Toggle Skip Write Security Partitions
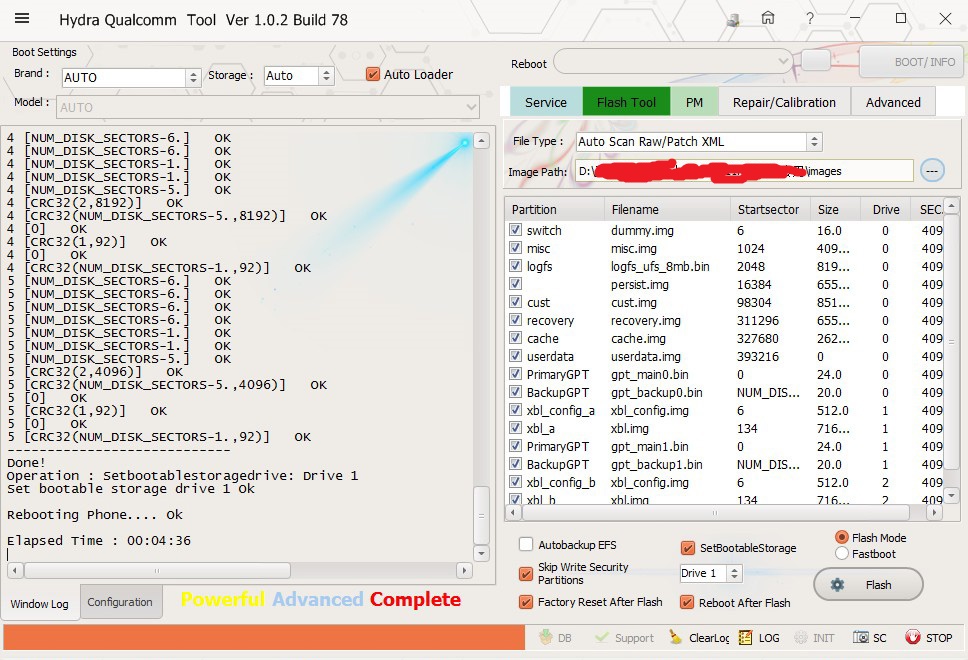The height and width of the screenshot is (660, 968). (x=526, y=574)
